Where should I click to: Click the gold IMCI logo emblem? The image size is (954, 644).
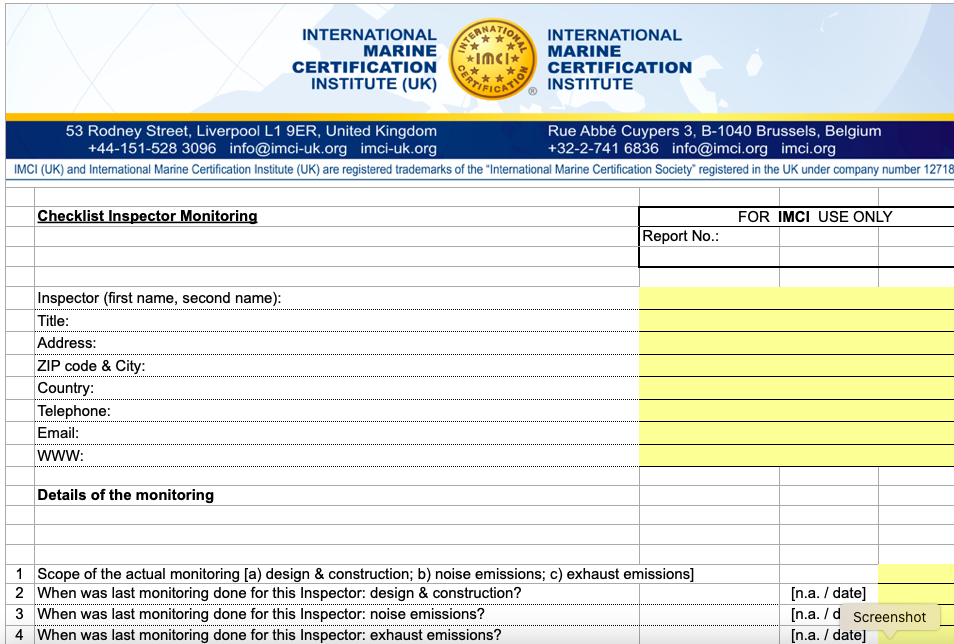tap(490, 59)
